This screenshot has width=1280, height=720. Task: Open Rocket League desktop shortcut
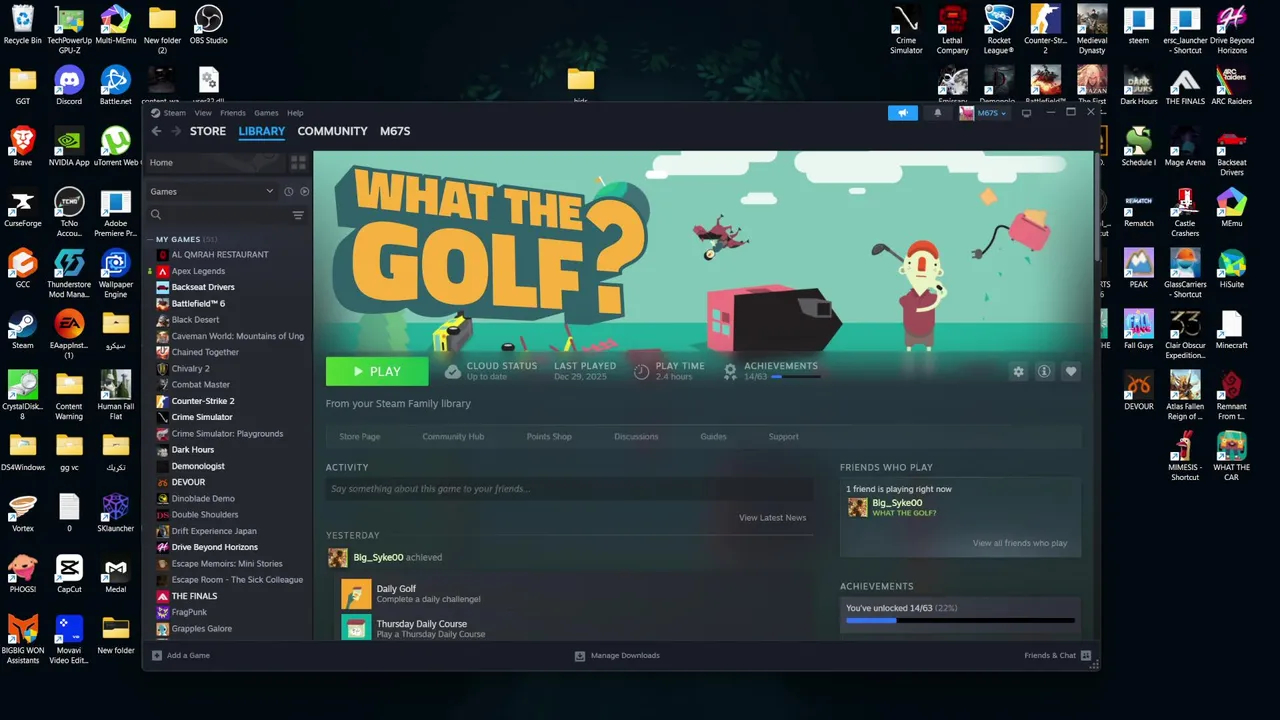coord(999,30)
